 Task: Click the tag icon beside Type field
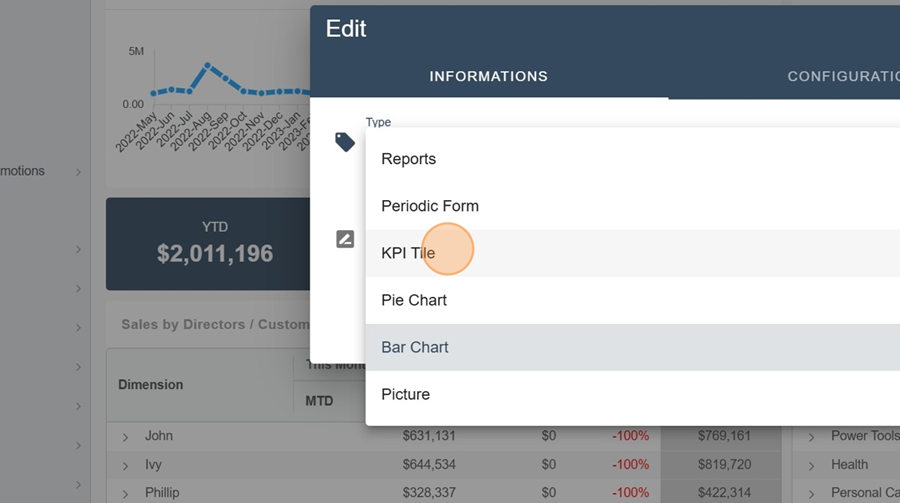[345, 142]
